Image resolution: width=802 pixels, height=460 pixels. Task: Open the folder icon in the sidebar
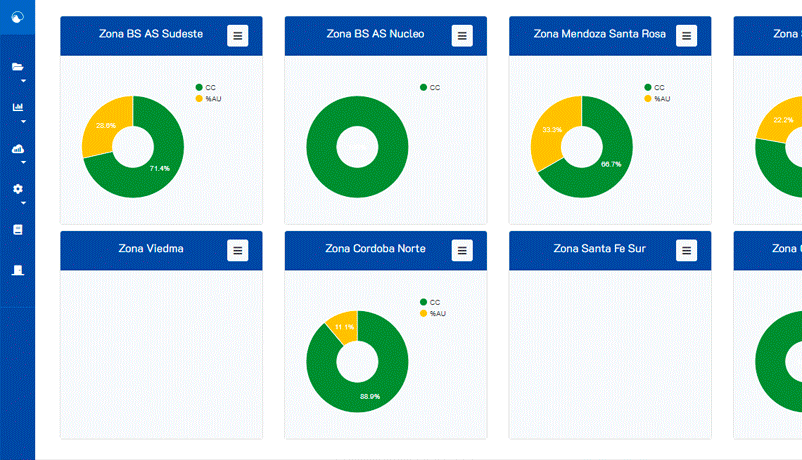point(17,67)
